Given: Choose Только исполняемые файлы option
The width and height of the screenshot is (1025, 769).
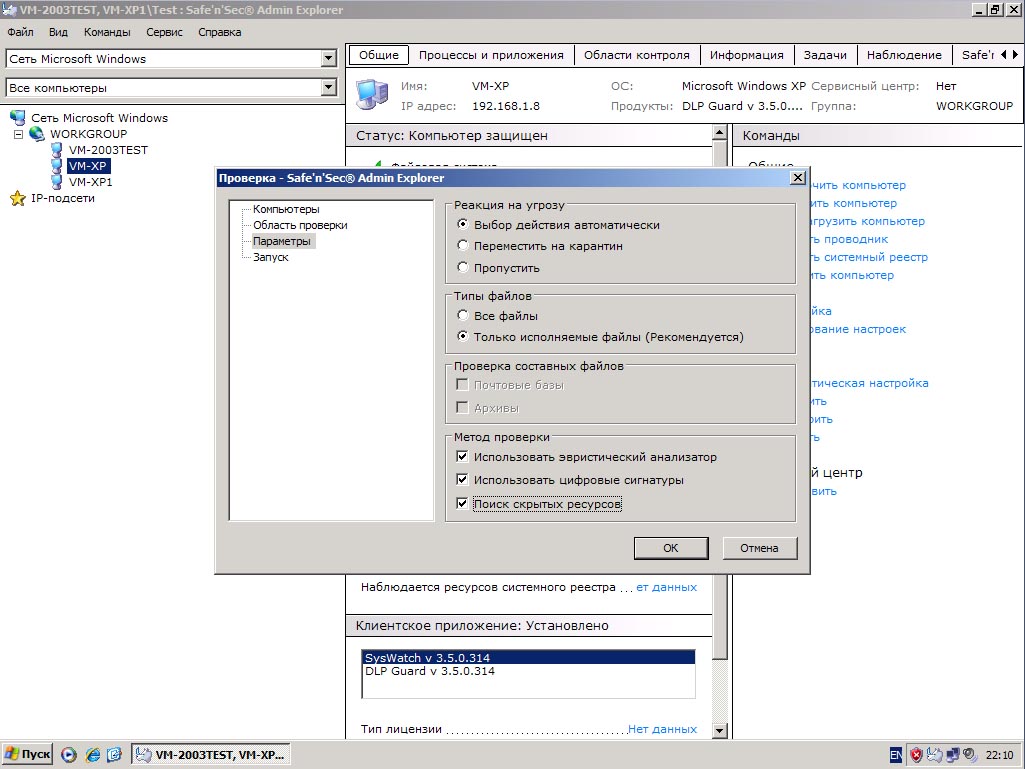Looking at the screenshot, I should (463, 337).
